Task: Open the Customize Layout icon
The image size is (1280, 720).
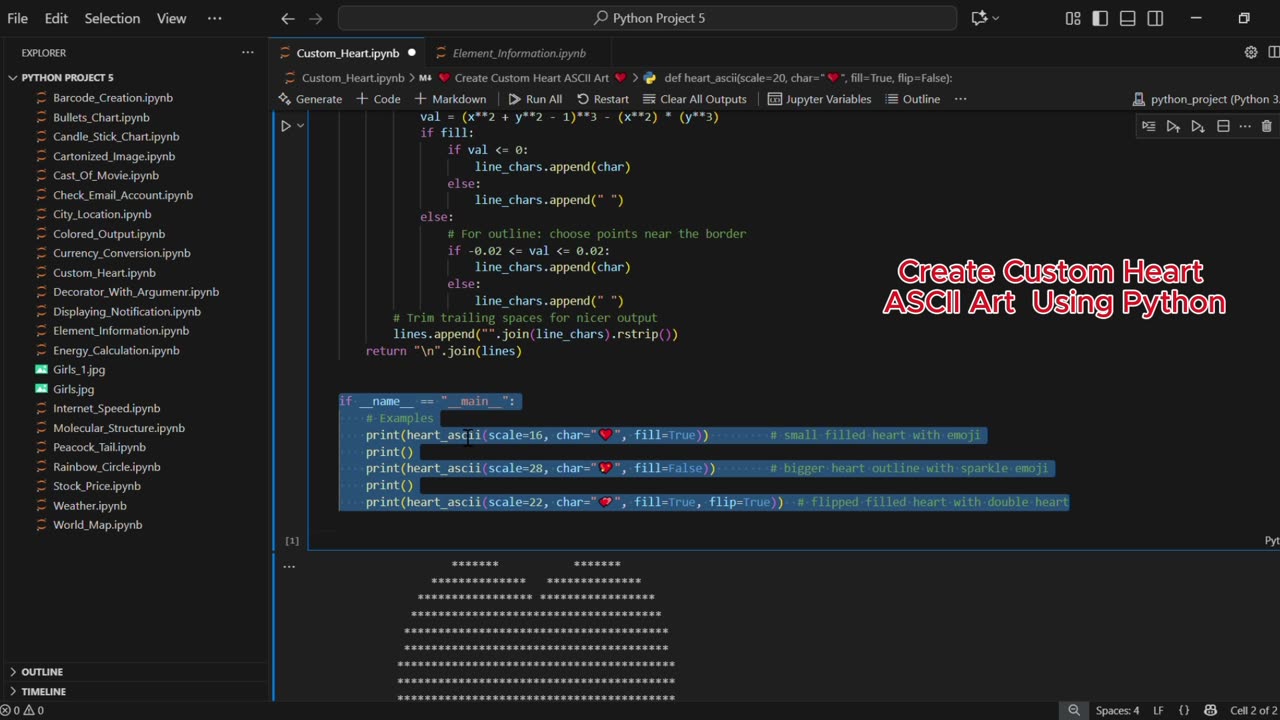Action: pyautogui.click(x=1073, y=18)
